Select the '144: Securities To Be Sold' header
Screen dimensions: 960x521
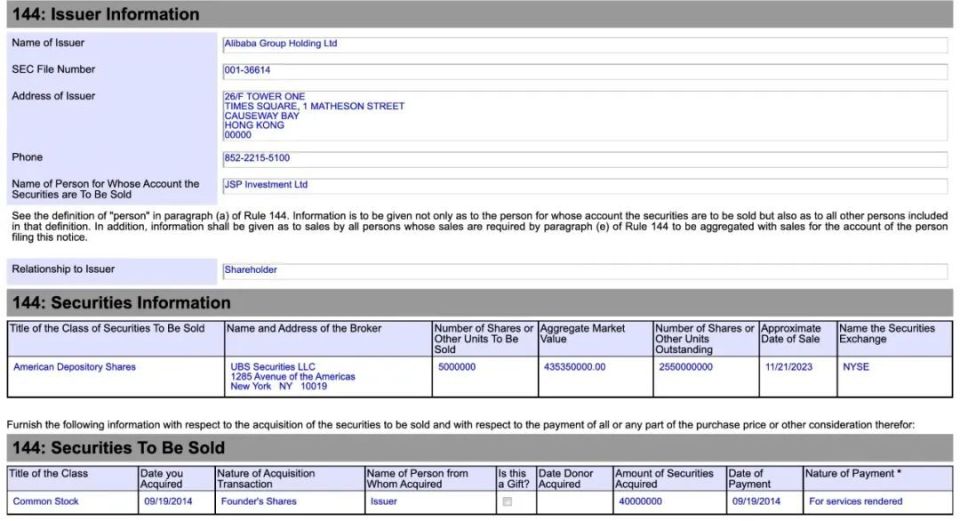click(x=479, y=448)
